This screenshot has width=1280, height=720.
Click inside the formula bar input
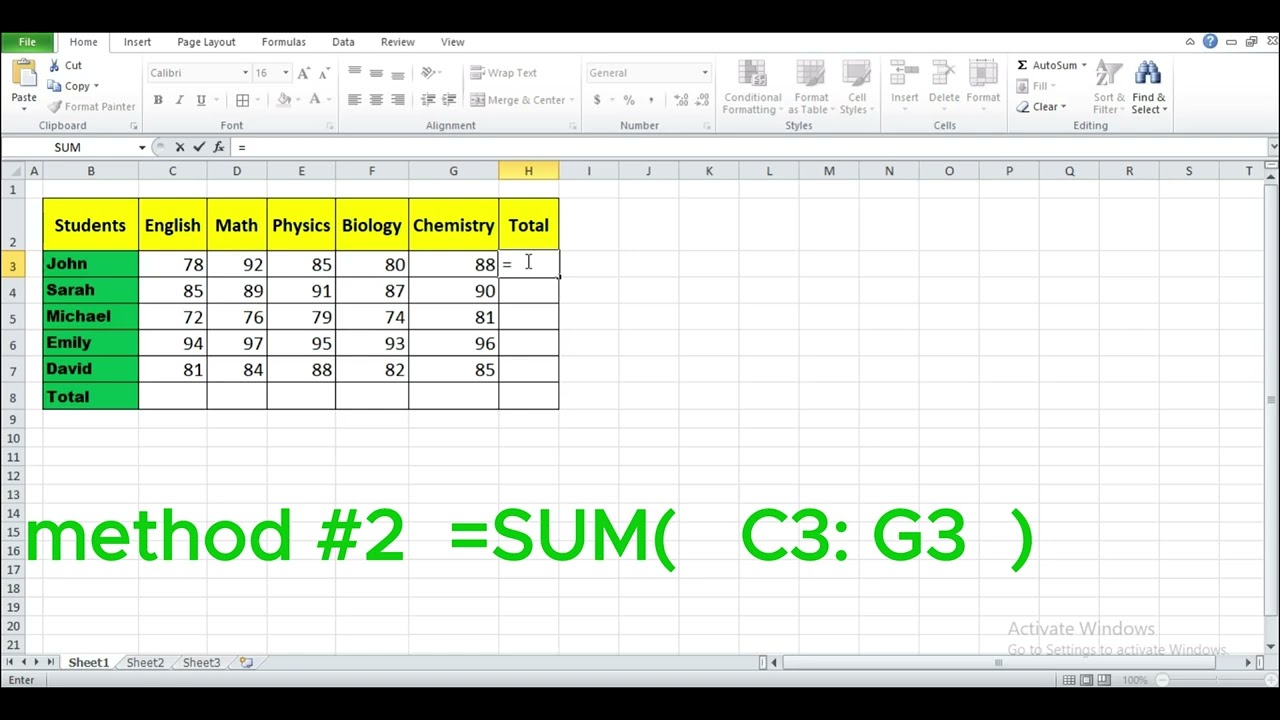point(750,147)
